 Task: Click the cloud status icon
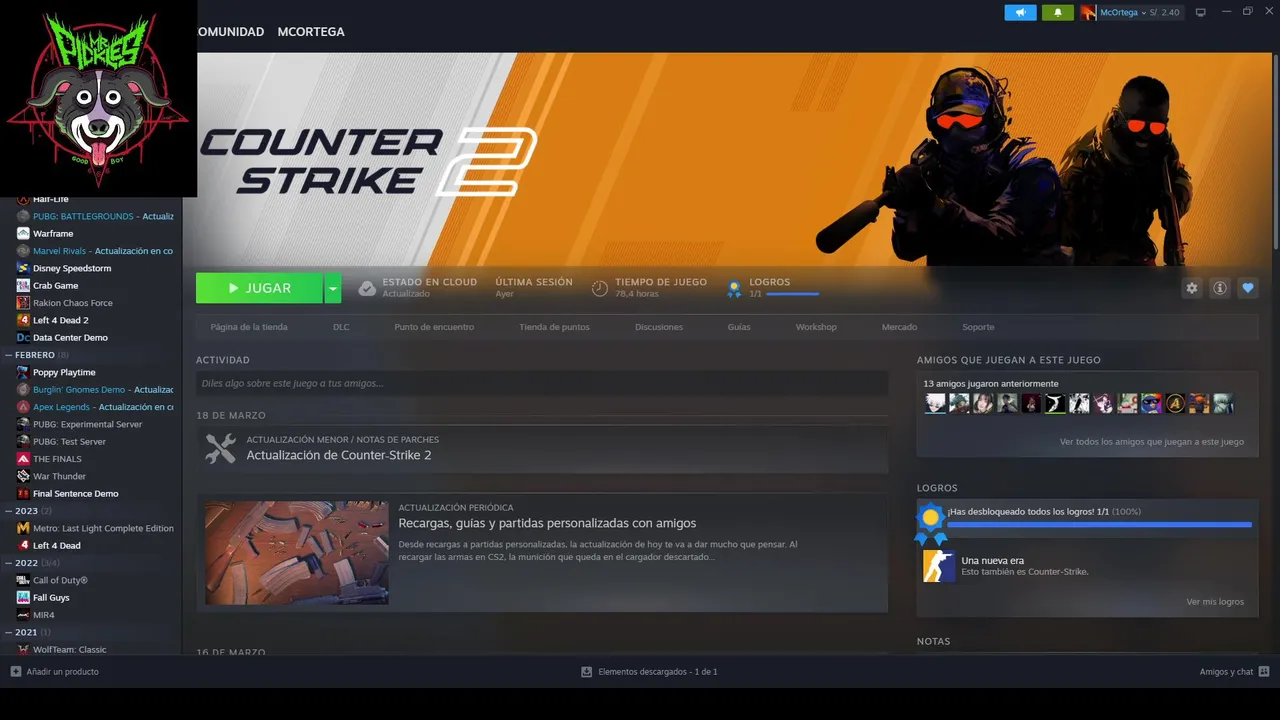tap(367, 288)
